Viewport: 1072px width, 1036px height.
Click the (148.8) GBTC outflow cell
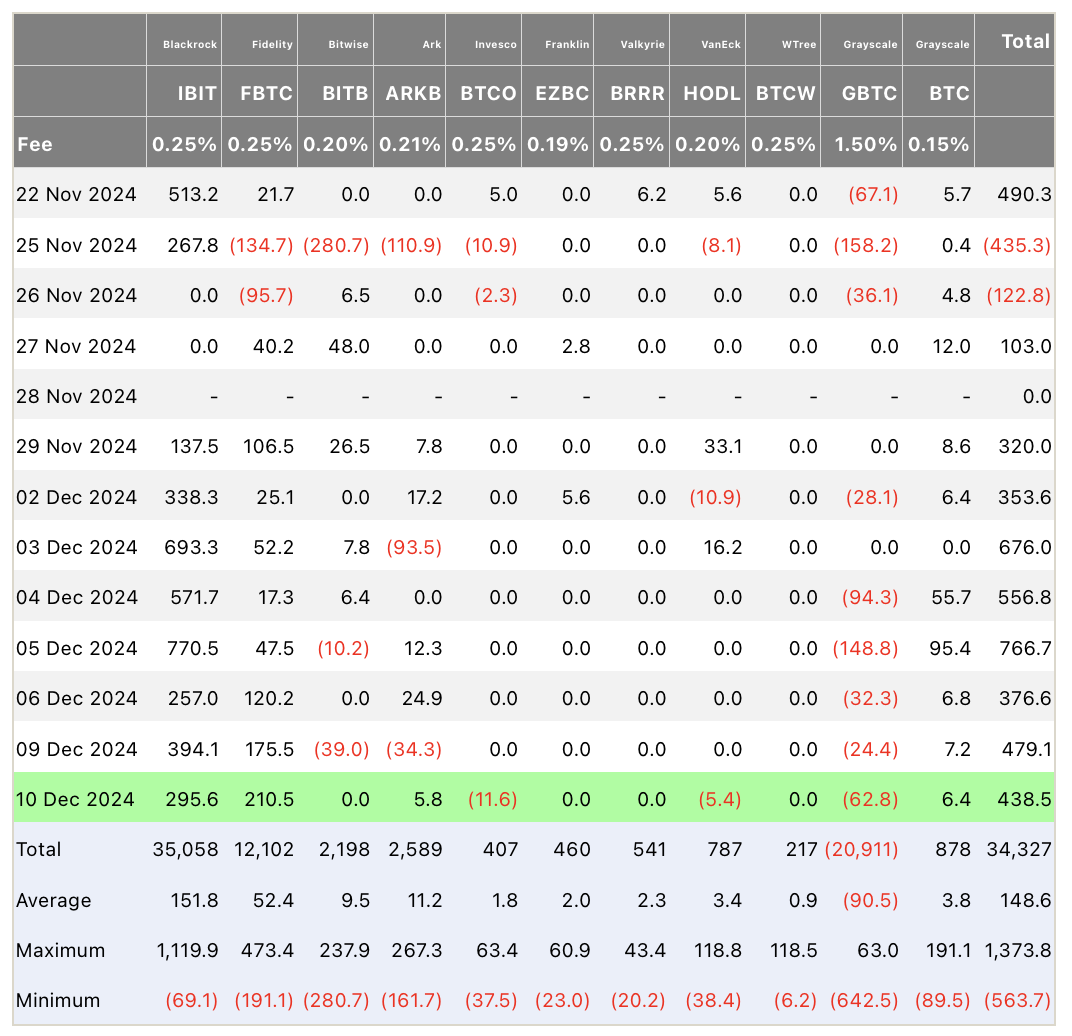[x=865, y=648]
